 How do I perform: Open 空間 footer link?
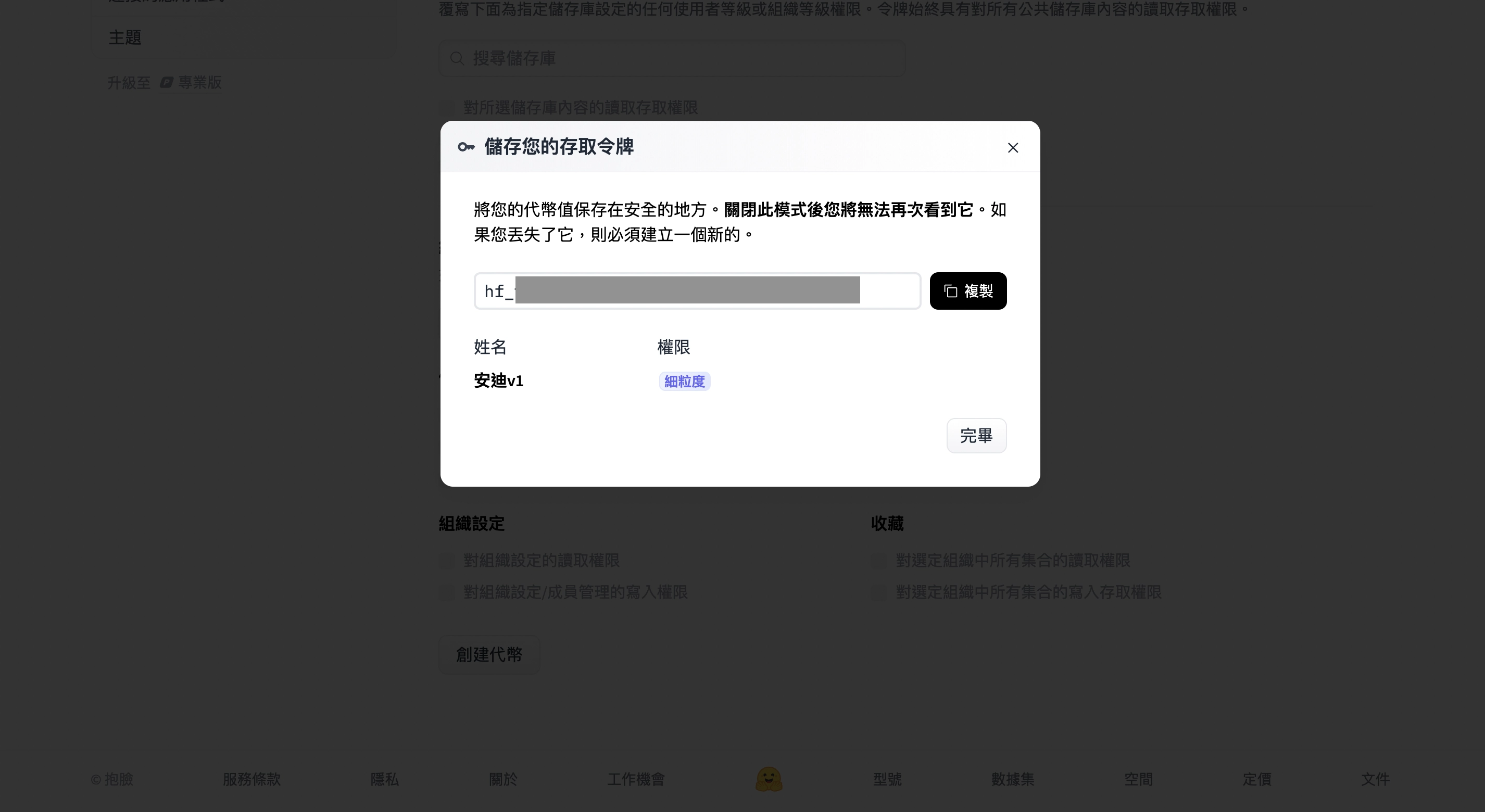(x=1139, y=779)
